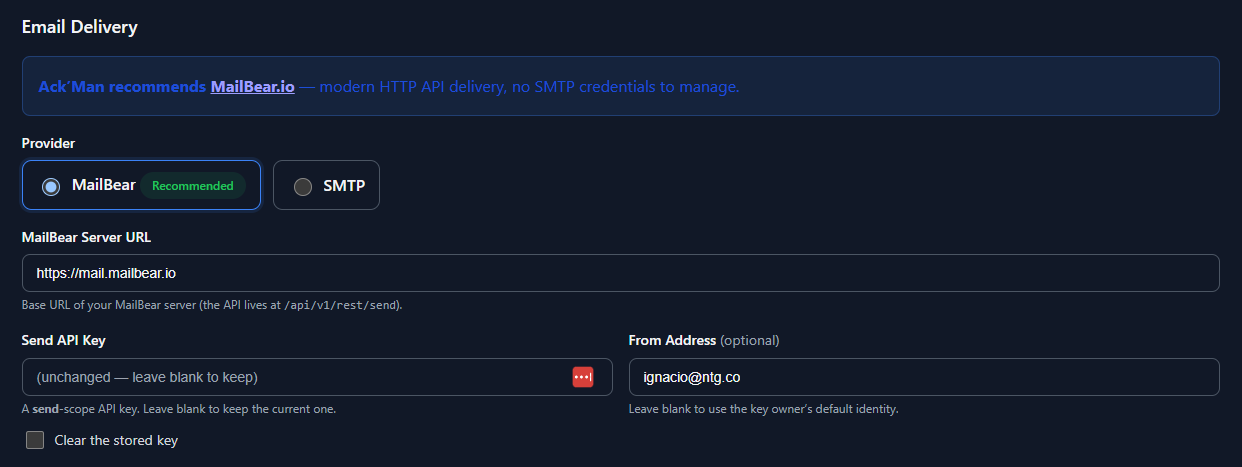
Task: Select the SMTP provider radio button
Action: 302,186
